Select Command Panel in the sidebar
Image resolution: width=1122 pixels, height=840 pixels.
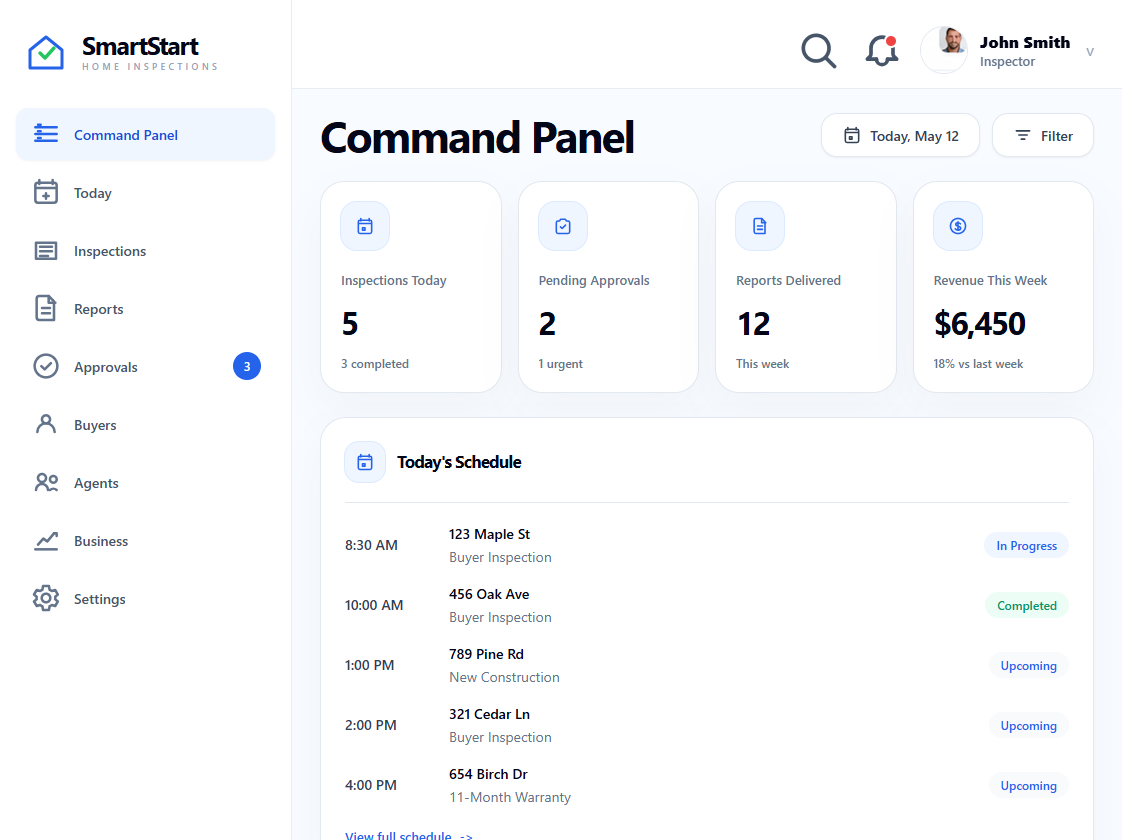pyautogui.click(x=145, y=135)
